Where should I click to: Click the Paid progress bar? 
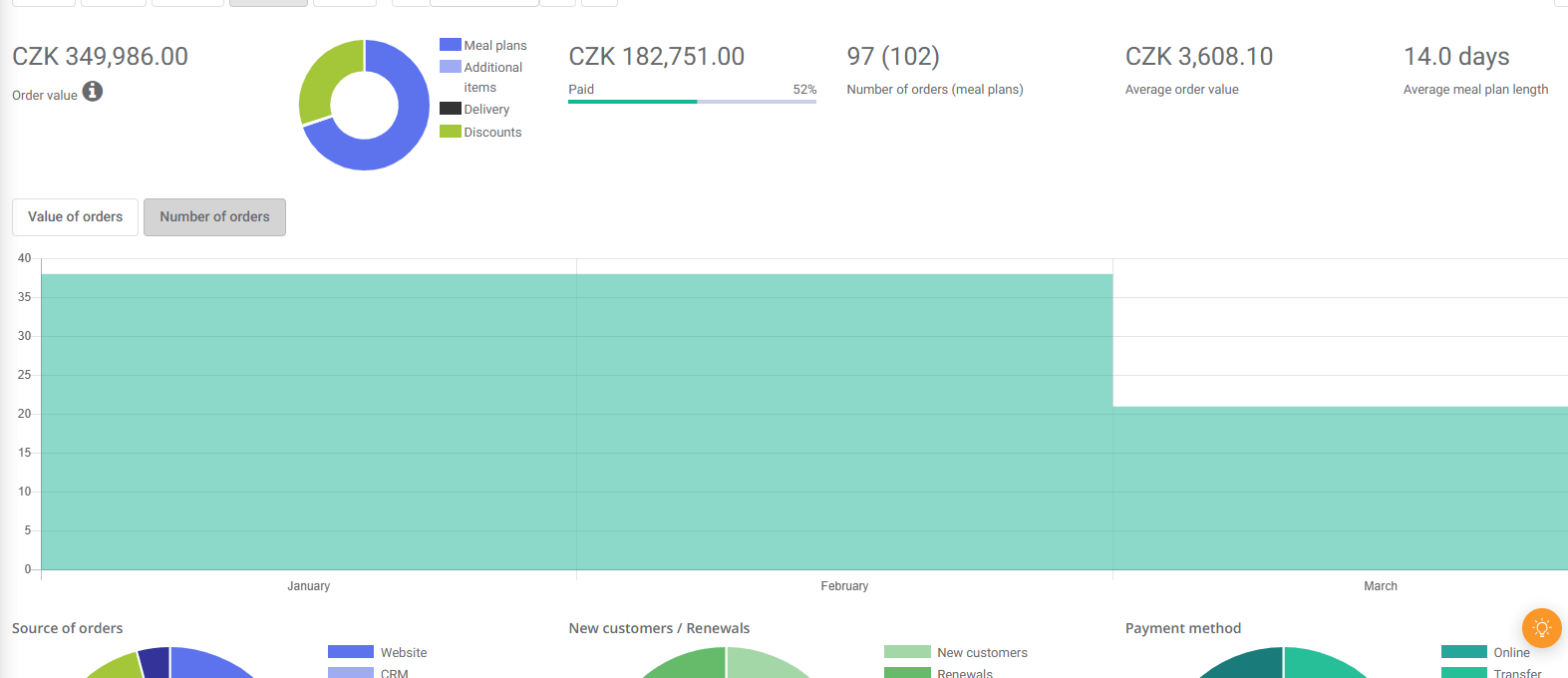pyautogui.click(x=692, y=101)
